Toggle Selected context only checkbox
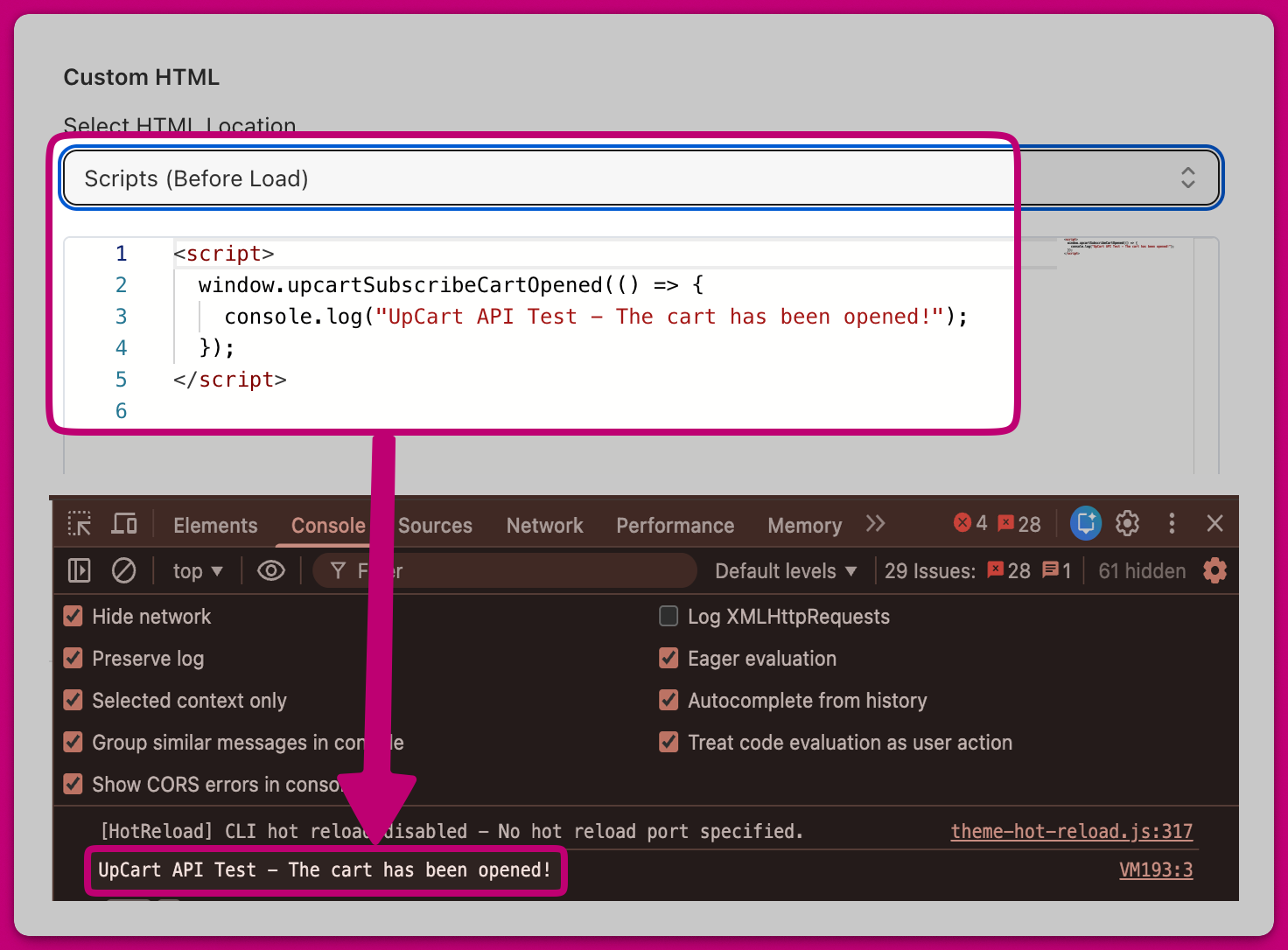 [73, 700]
